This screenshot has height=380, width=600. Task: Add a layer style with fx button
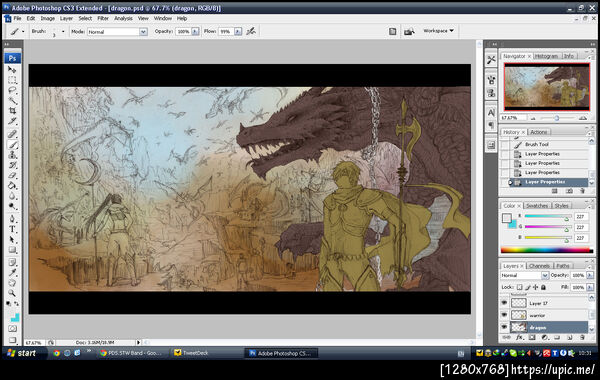[x=519, y=338]
